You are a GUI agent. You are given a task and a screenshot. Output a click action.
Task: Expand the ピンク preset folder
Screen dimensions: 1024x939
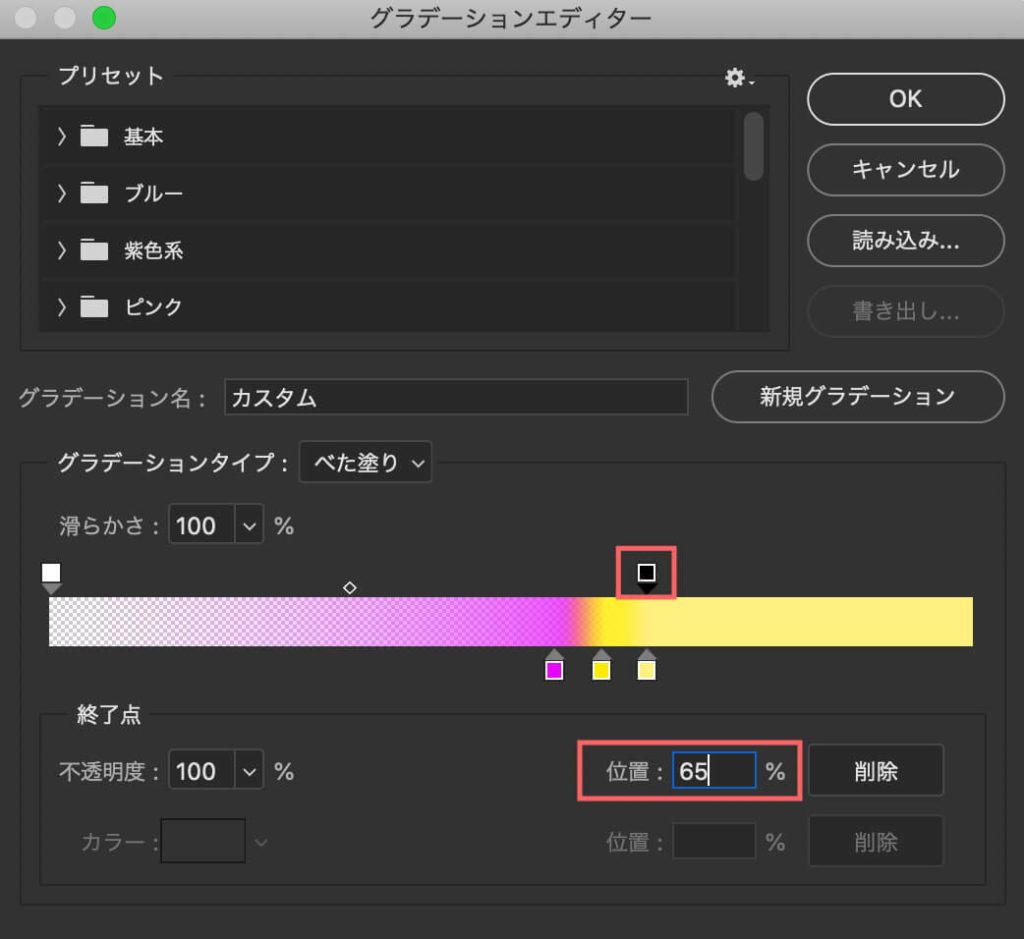61,307
